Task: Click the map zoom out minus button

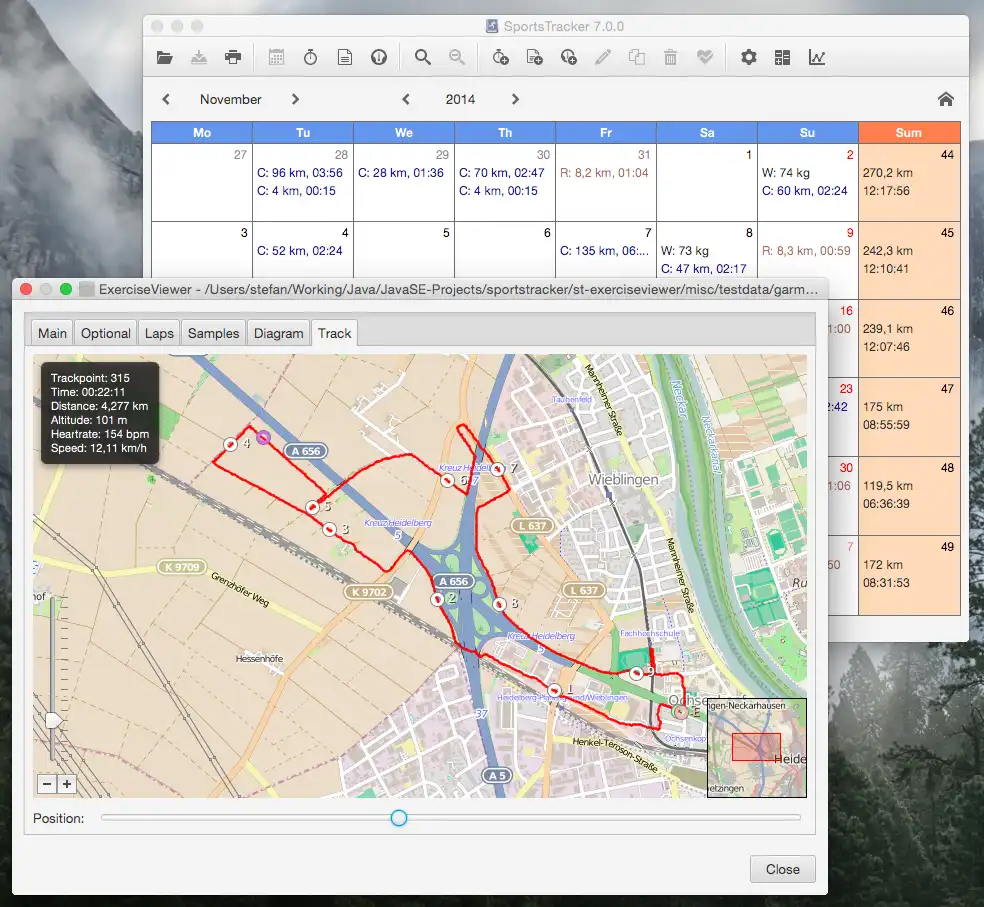Action: 47,784
